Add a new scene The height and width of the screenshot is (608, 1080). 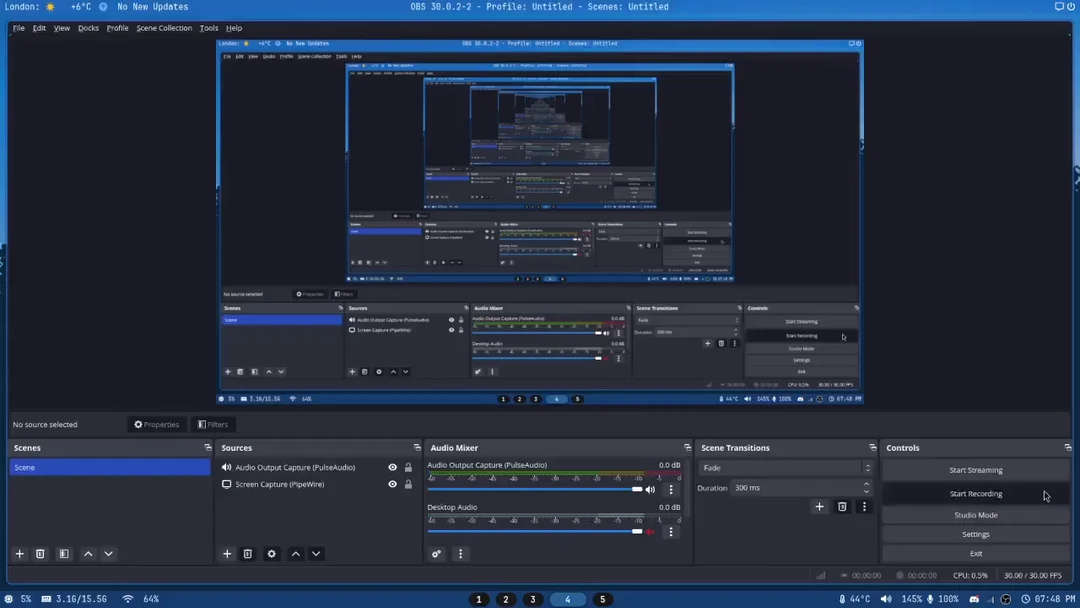tap(19, 553)
